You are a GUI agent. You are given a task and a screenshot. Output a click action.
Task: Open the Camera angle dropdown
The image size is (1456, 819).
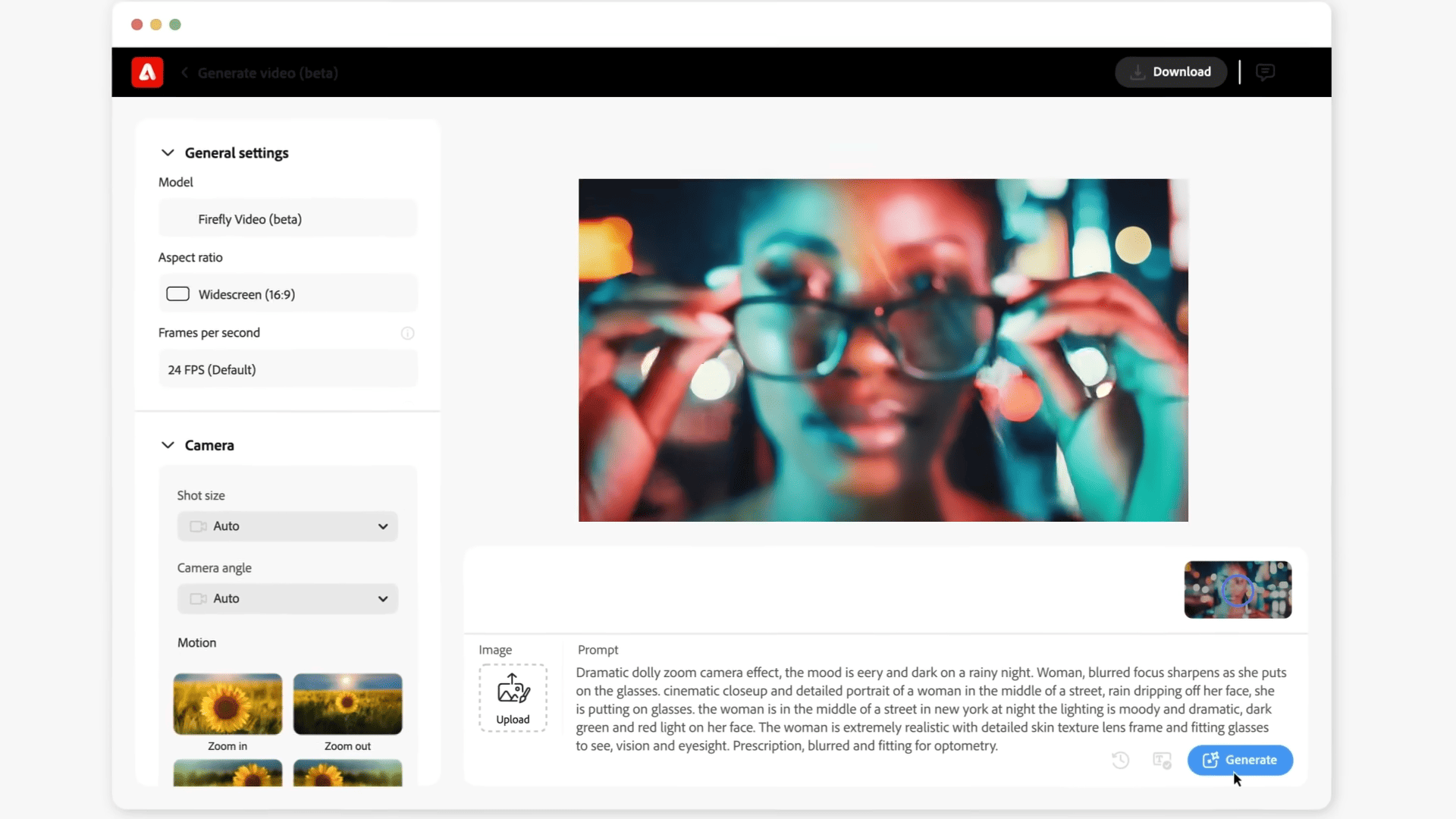click(288, 598)
